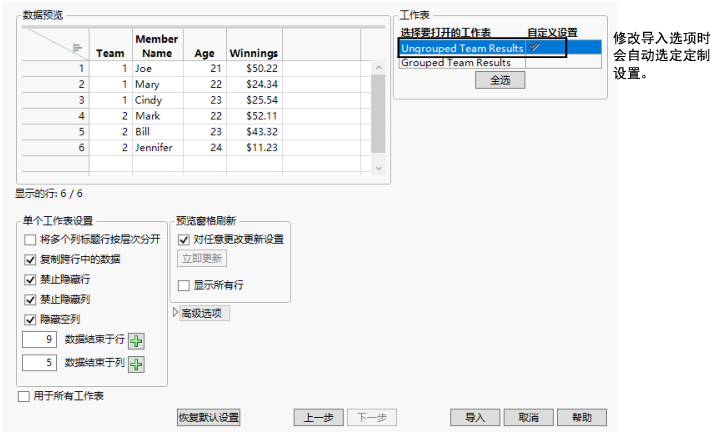Click the 数据结束于行 number field
Screen dimensions: 713x434
40,339
